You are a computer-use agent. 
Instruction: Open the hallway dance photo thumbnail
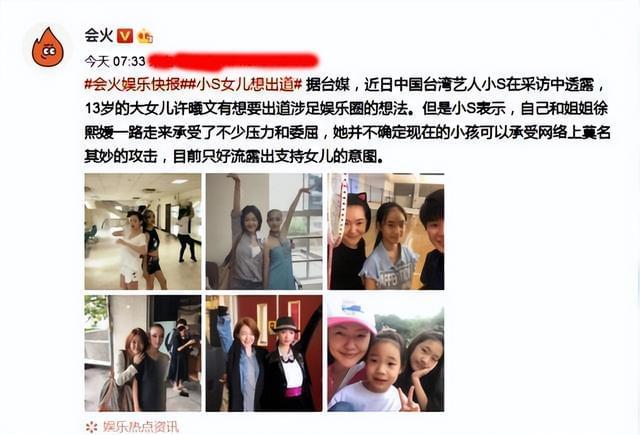143,231
